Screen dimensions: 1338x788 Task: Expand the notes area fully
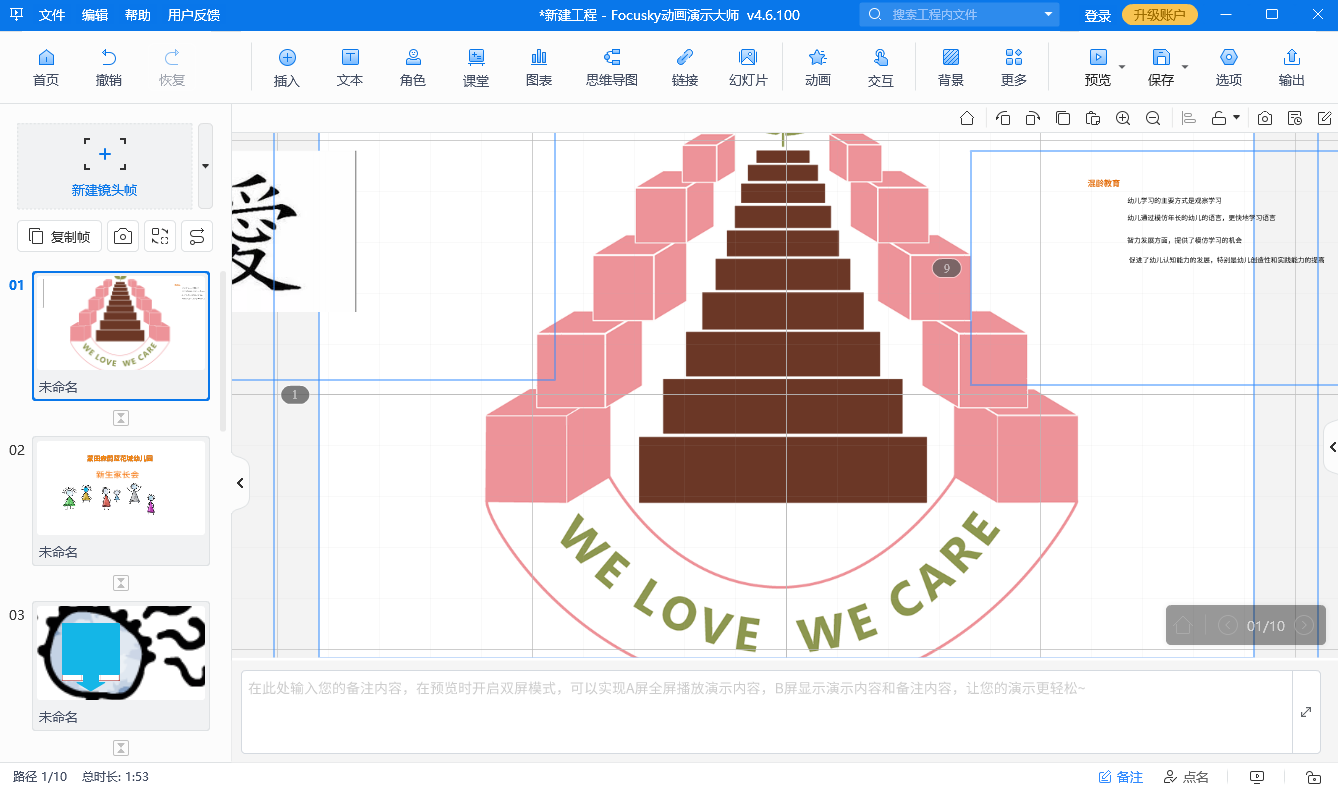coord(1306,712)
